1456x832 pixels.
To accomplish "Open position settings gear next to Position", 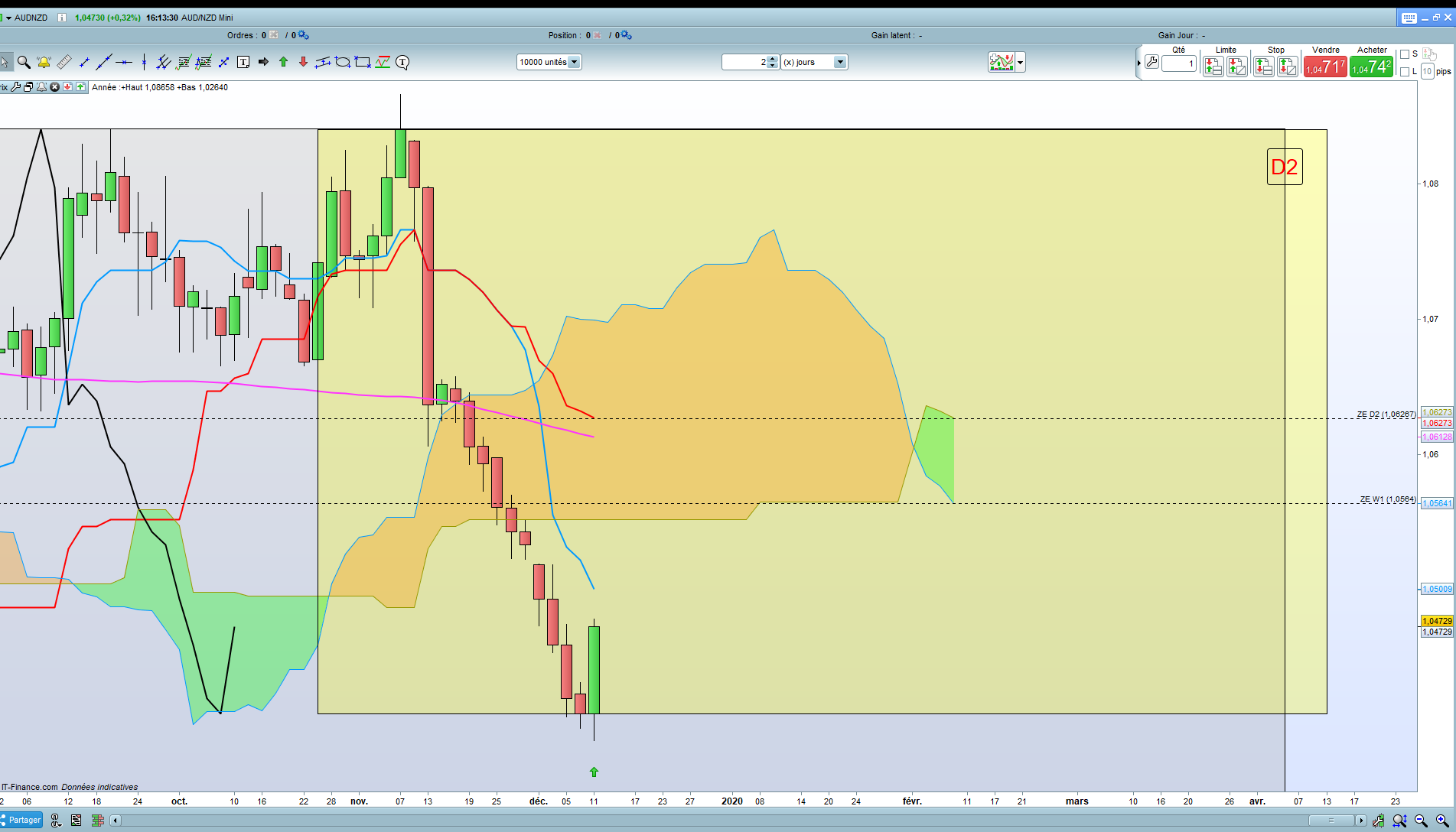I will click(627, 35).
